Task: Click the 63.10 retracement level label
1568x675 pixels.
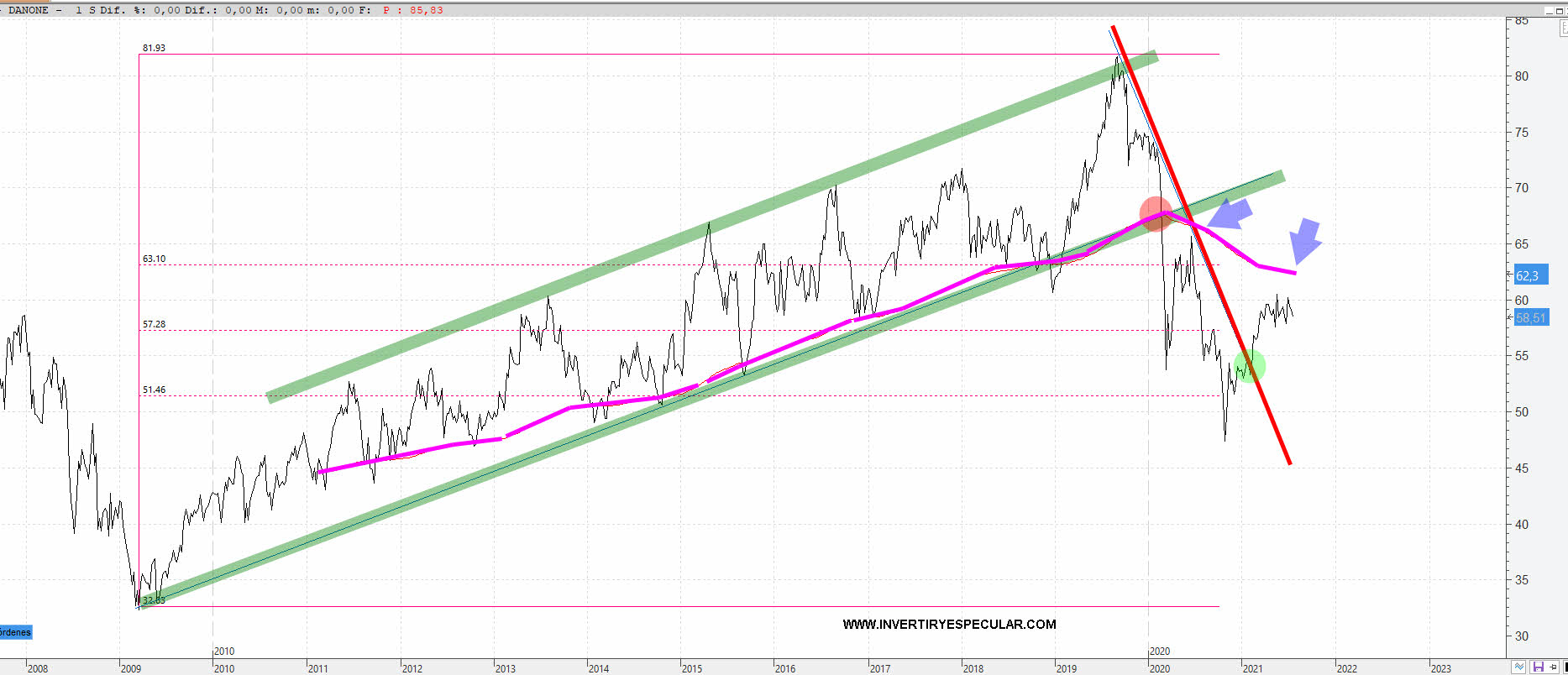Action: [154, 259]
